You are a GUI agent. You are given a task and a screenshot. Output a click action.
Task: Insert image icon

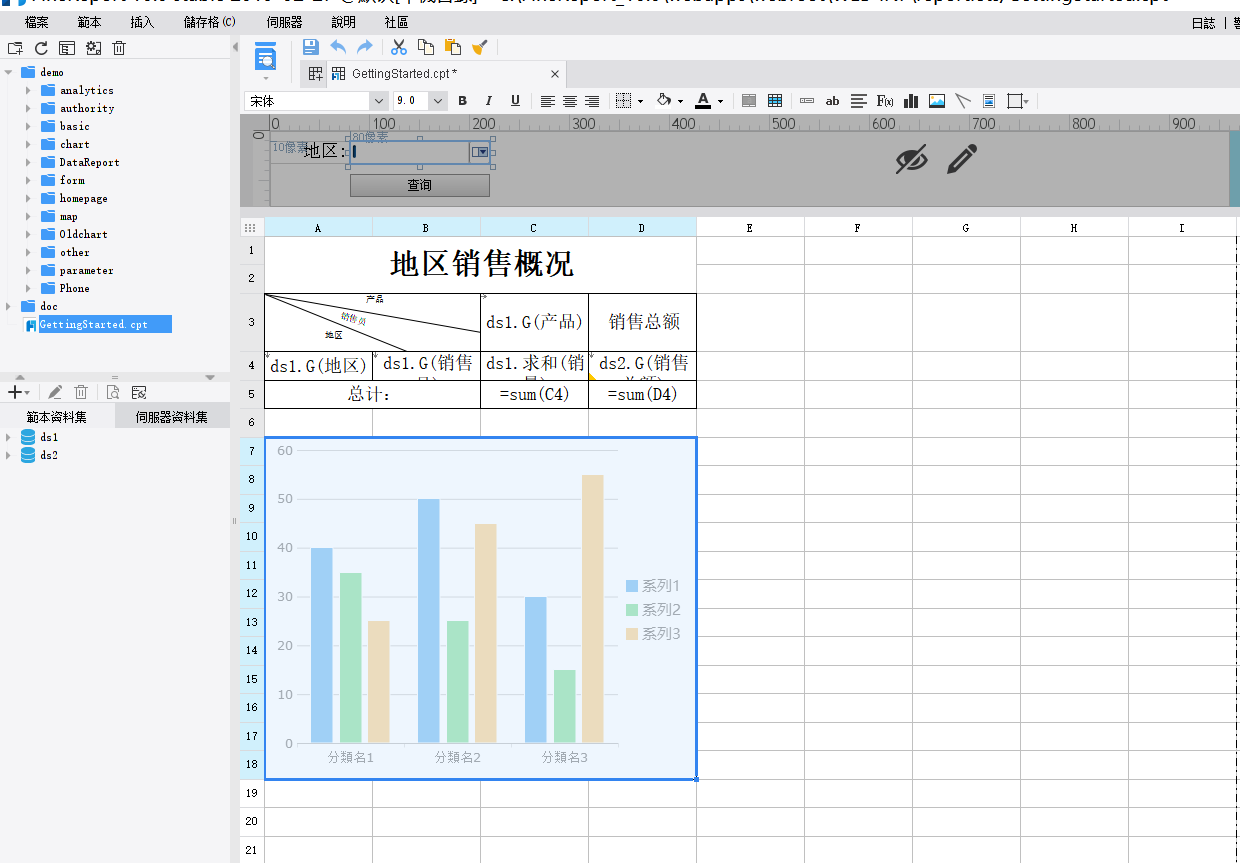pos(937,101)
